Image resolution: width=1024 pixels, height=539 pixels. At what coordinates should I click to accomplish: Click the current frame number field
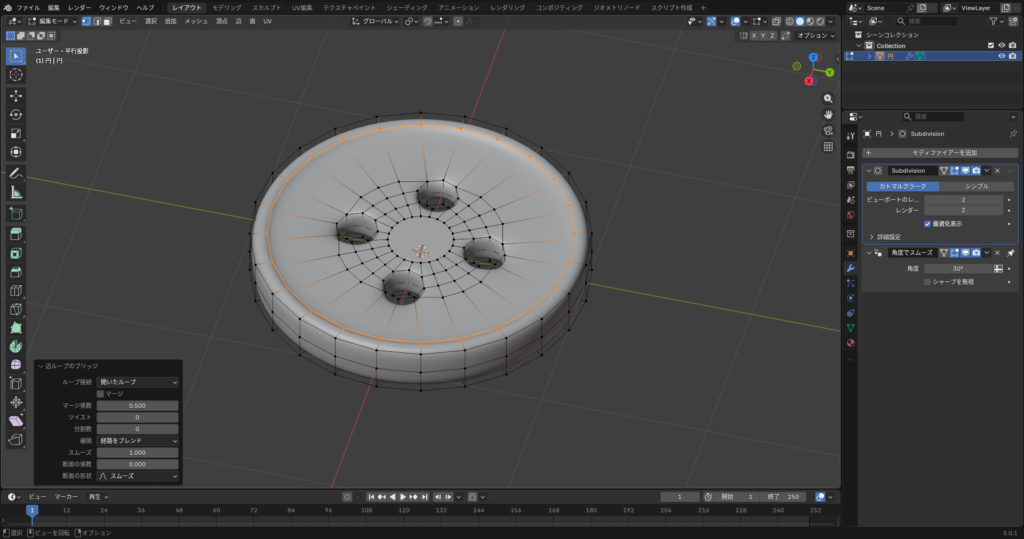[680, 497]
